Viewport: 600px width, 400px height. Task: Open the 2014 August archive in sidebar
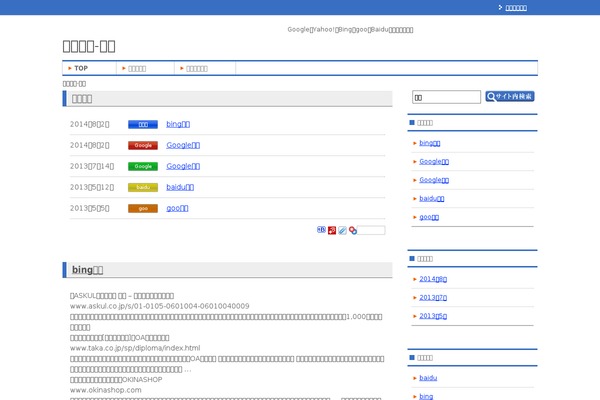[x=433, y=279]
